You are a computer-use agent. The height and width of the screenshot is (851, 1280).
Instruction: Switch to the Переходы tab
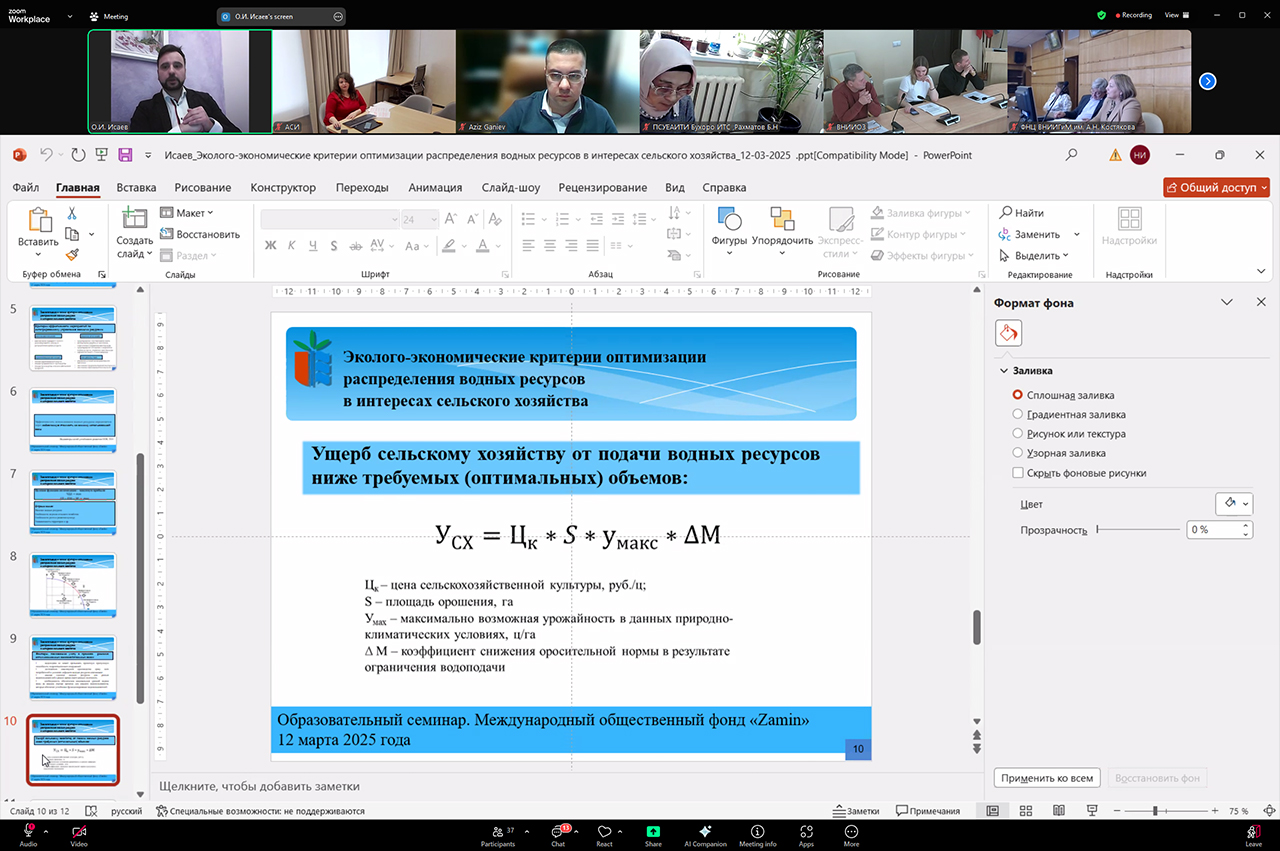pos(362,187)
